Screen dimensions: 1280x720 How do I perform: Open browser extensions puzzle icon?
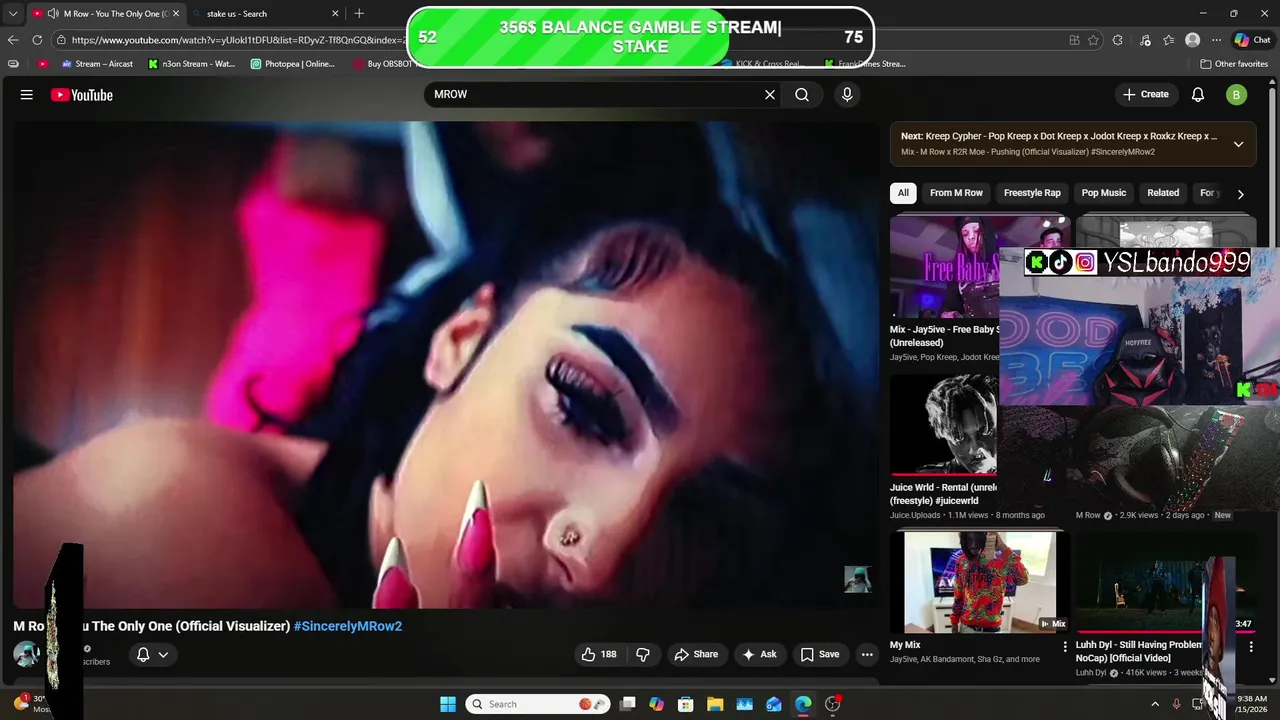(x=1118, y=40)
